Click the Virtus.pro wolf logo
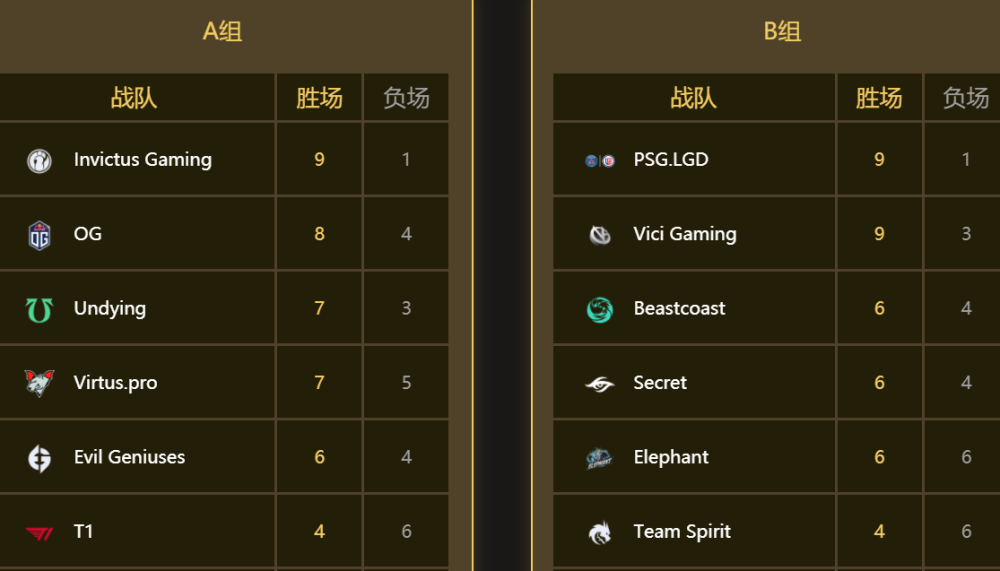This screenshot has width=1000, height=571. tap(40, 383)
